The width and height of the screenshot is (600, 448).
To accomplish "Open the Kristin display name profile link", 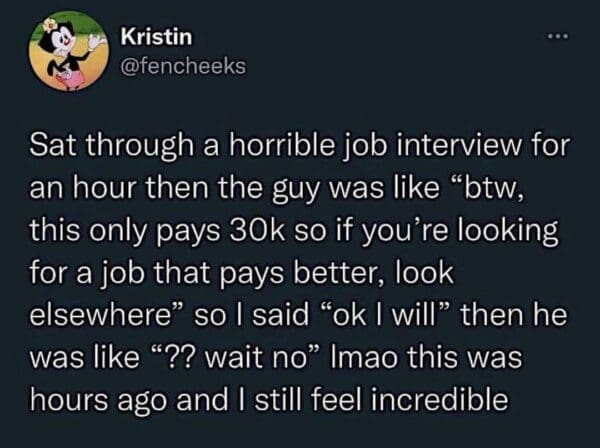I will pos(157,37).
